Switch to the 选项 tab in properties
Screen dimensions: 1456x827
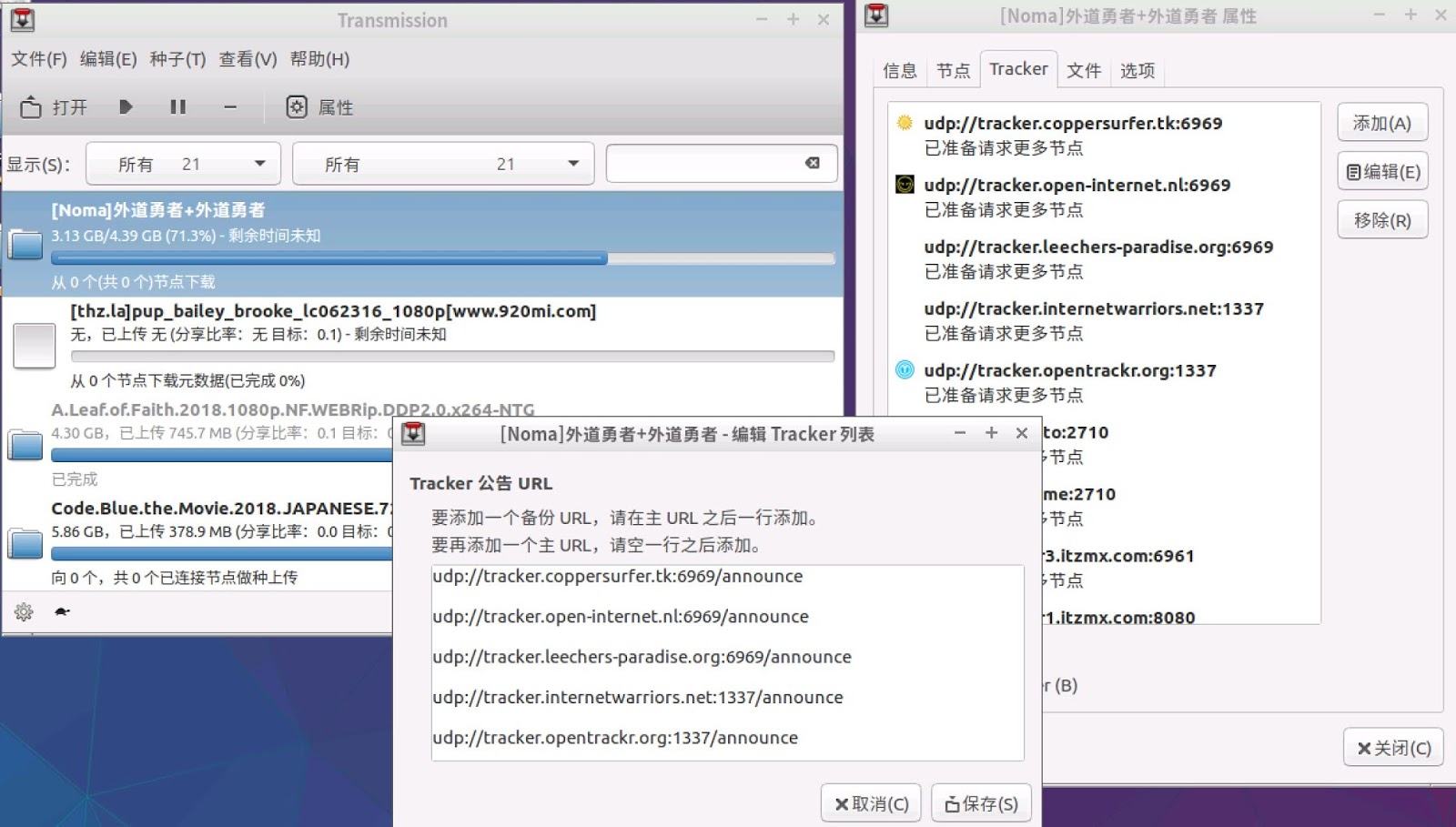1137,70
